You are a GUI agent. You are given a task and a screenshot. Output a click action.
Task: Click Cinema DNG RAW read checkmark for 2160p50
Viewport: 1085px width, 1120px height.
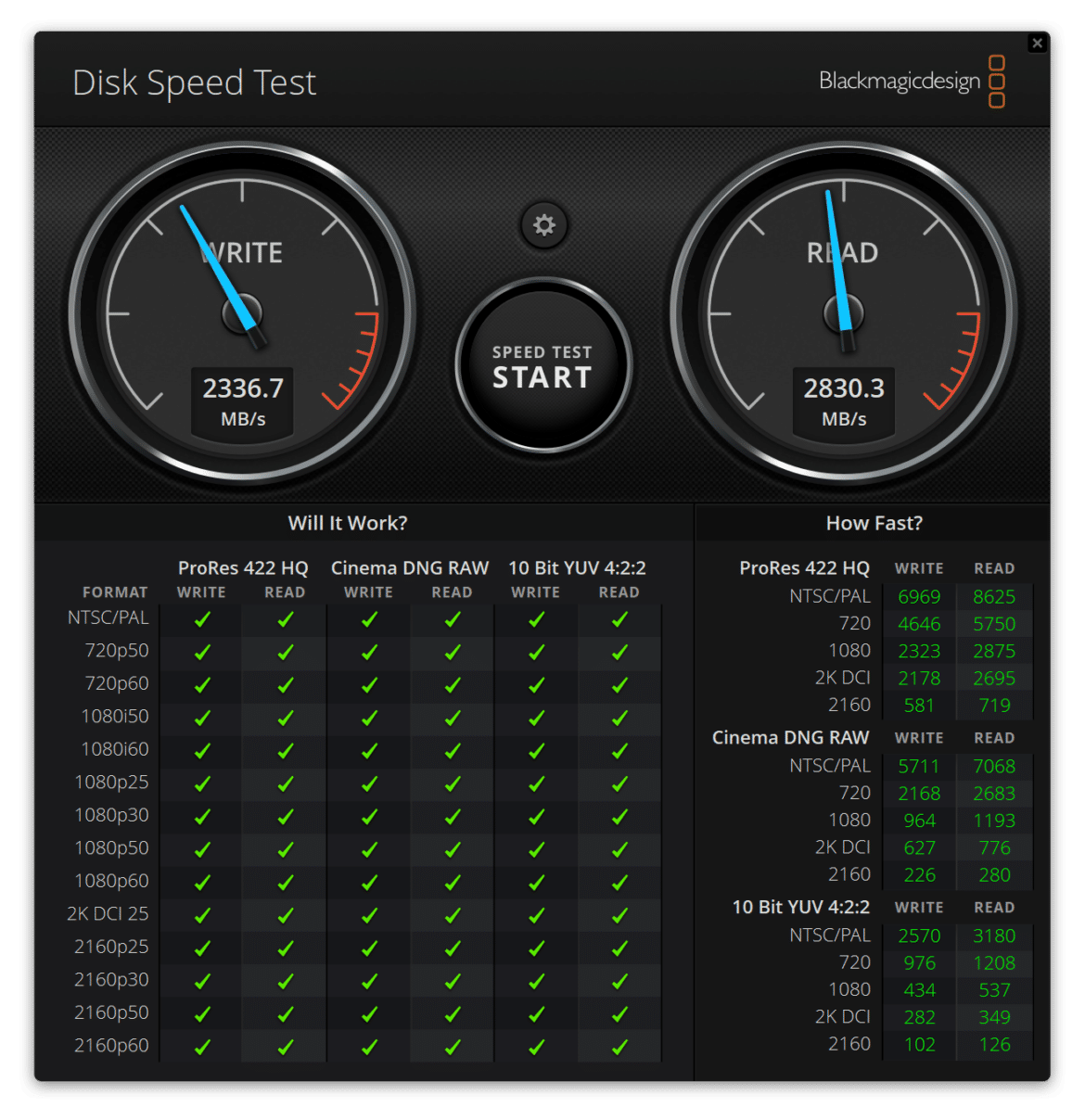453,1014
